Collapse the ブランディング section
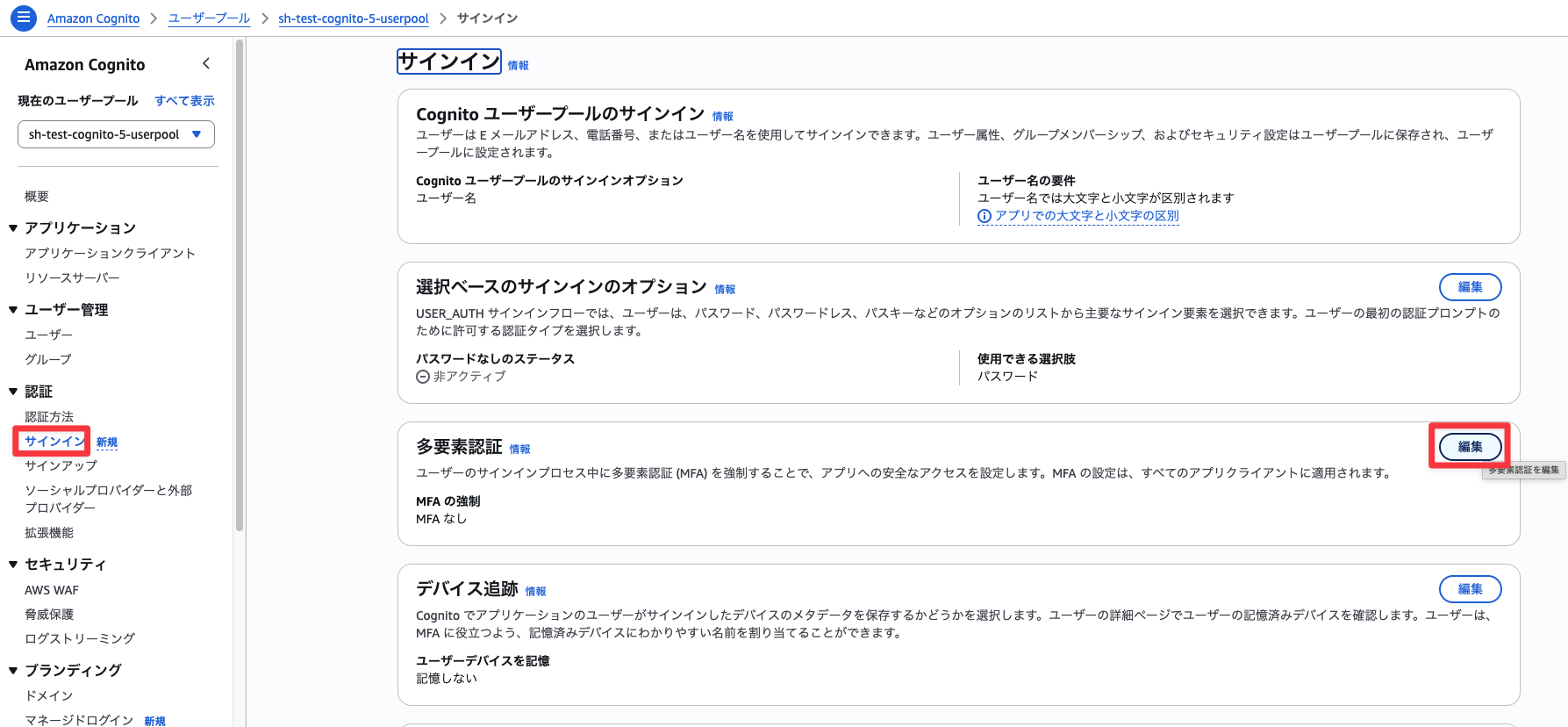 point(13,671)
